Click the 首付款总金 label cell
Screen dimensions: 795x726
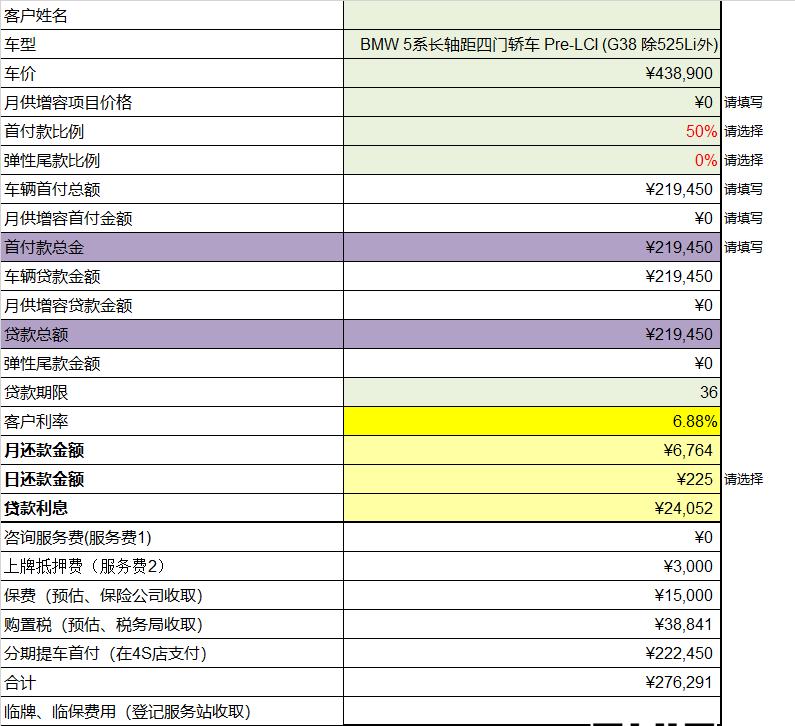[x=172, y=247]
